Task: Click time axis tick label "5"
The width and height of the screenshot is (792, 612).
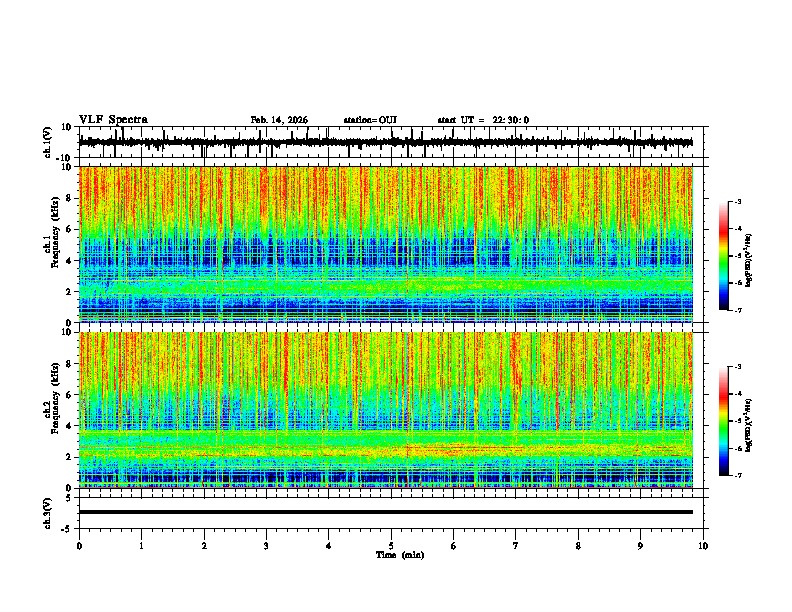Action: (x=391, y=546)
